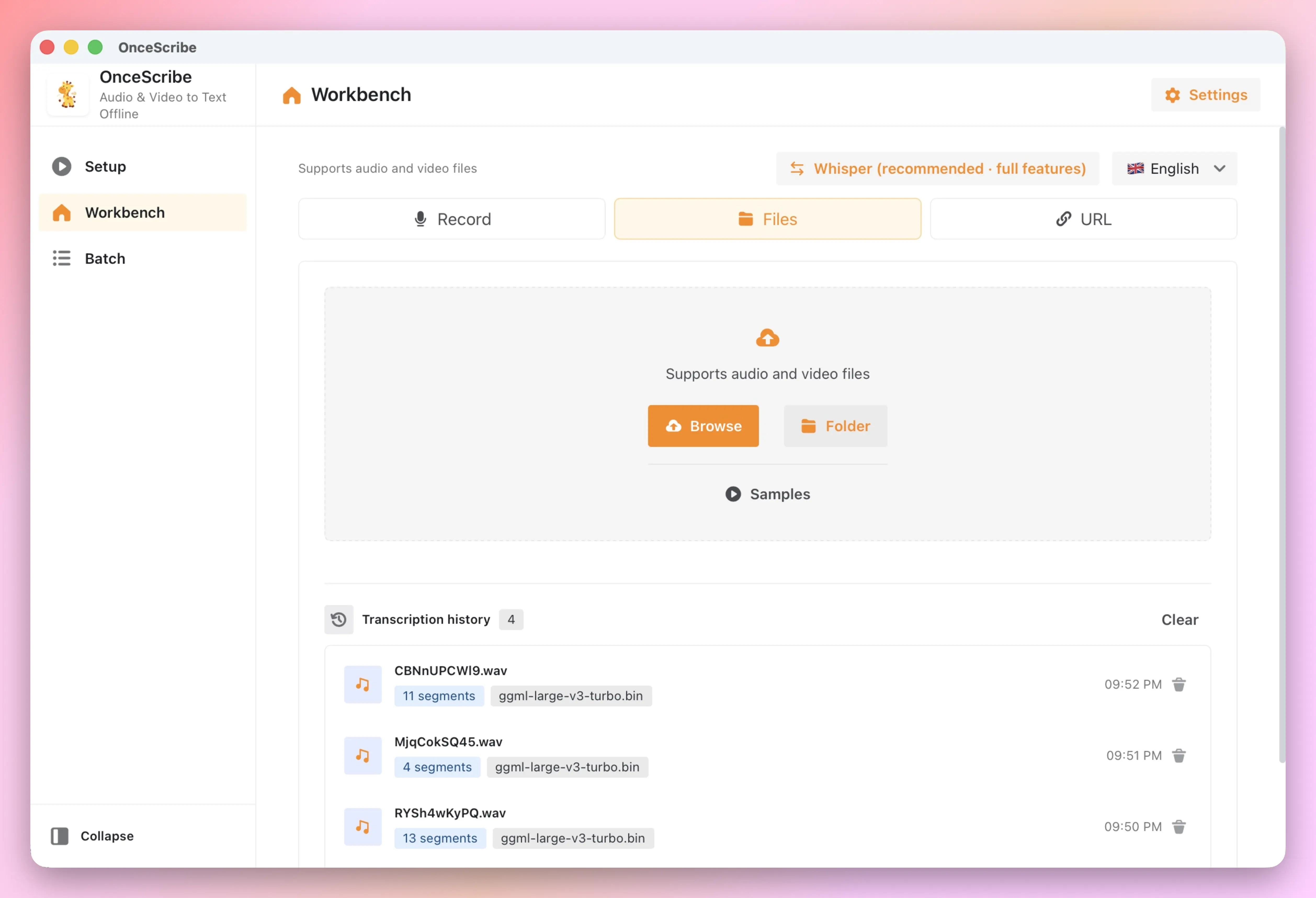1316x898 pixels.
Task: Switch to the Files tab
Action: tap(767, 219)
